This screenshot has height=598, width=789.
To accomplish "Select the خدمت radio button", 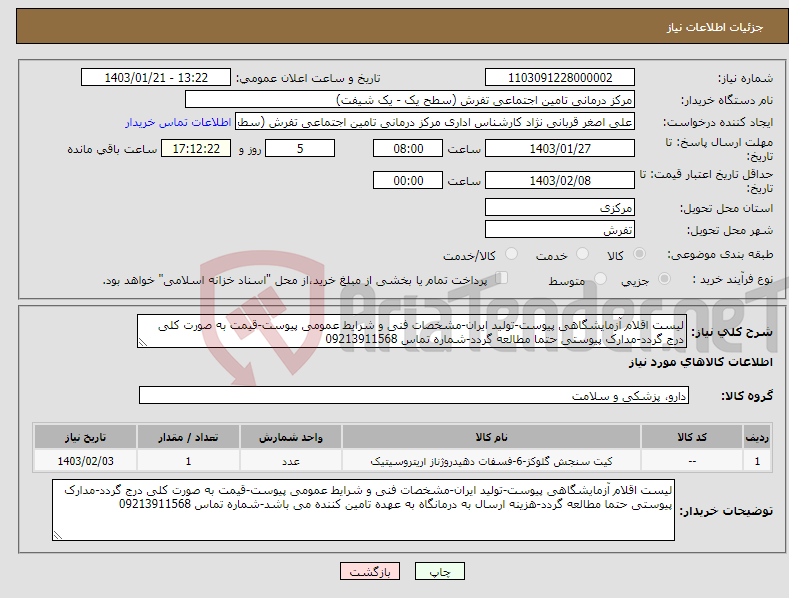I will (582, 254).
